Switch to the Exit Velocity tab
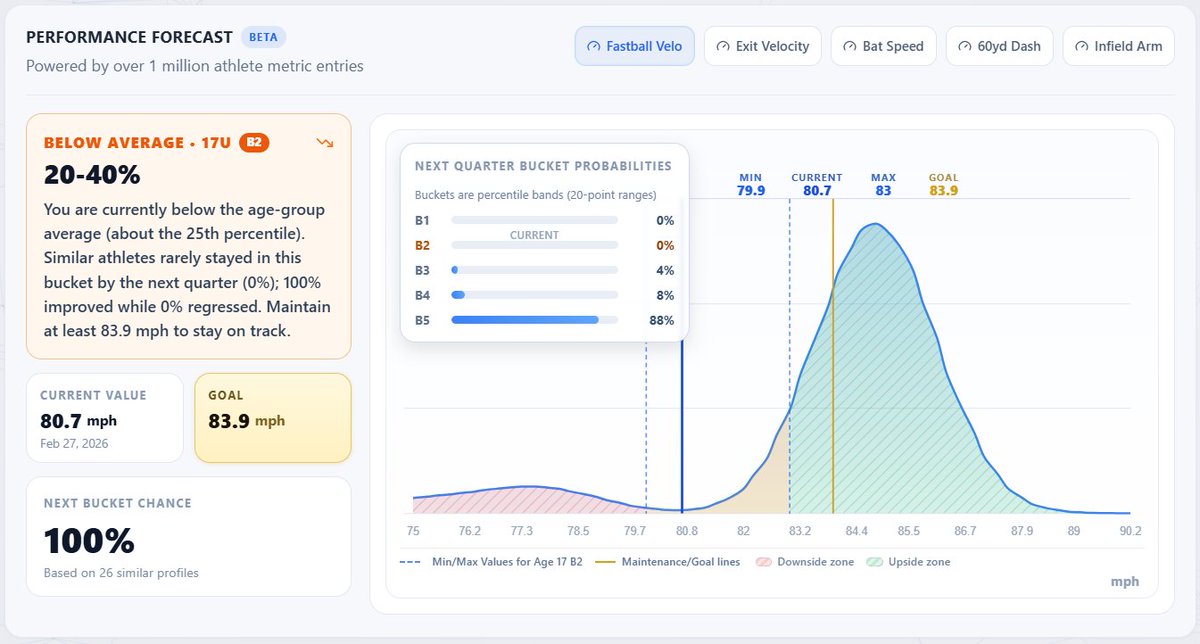The width and height of the screenshot is (1200, 644). coord(763,46)
